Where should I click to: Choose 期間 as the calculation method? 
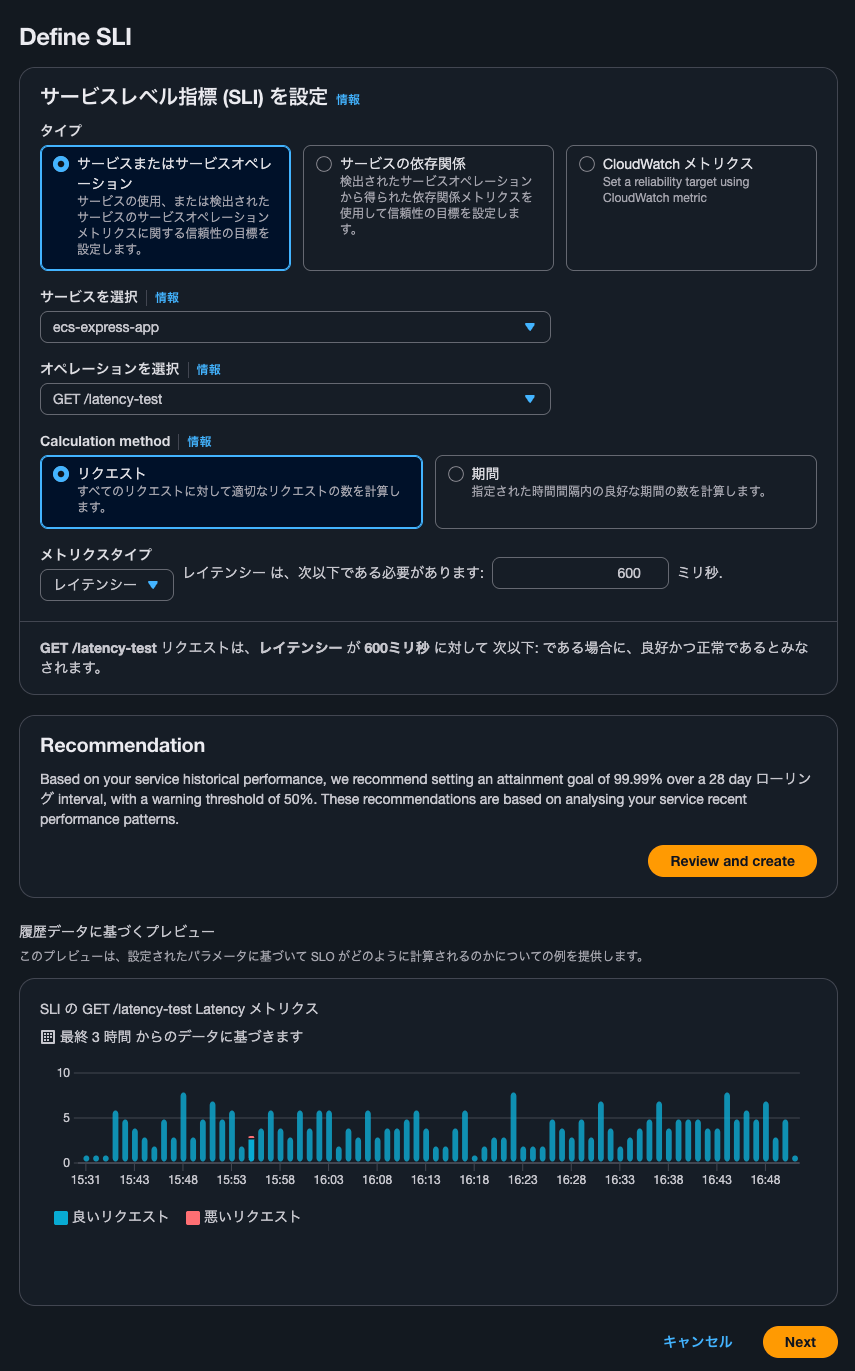coord(457,474)
